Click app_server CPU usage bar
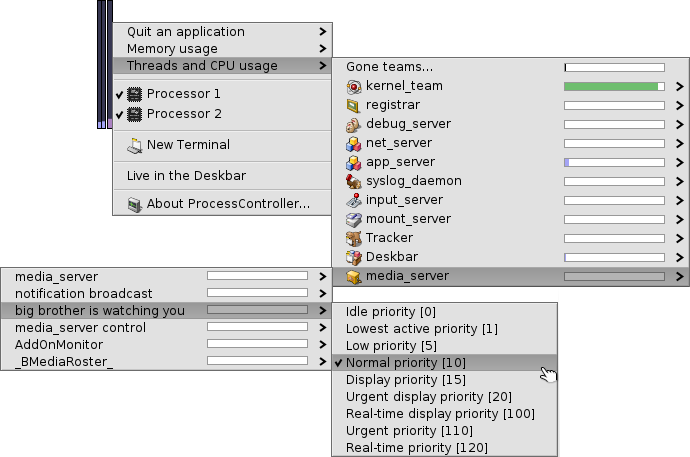This screenshot has height=457, width=690. (614, 162)
